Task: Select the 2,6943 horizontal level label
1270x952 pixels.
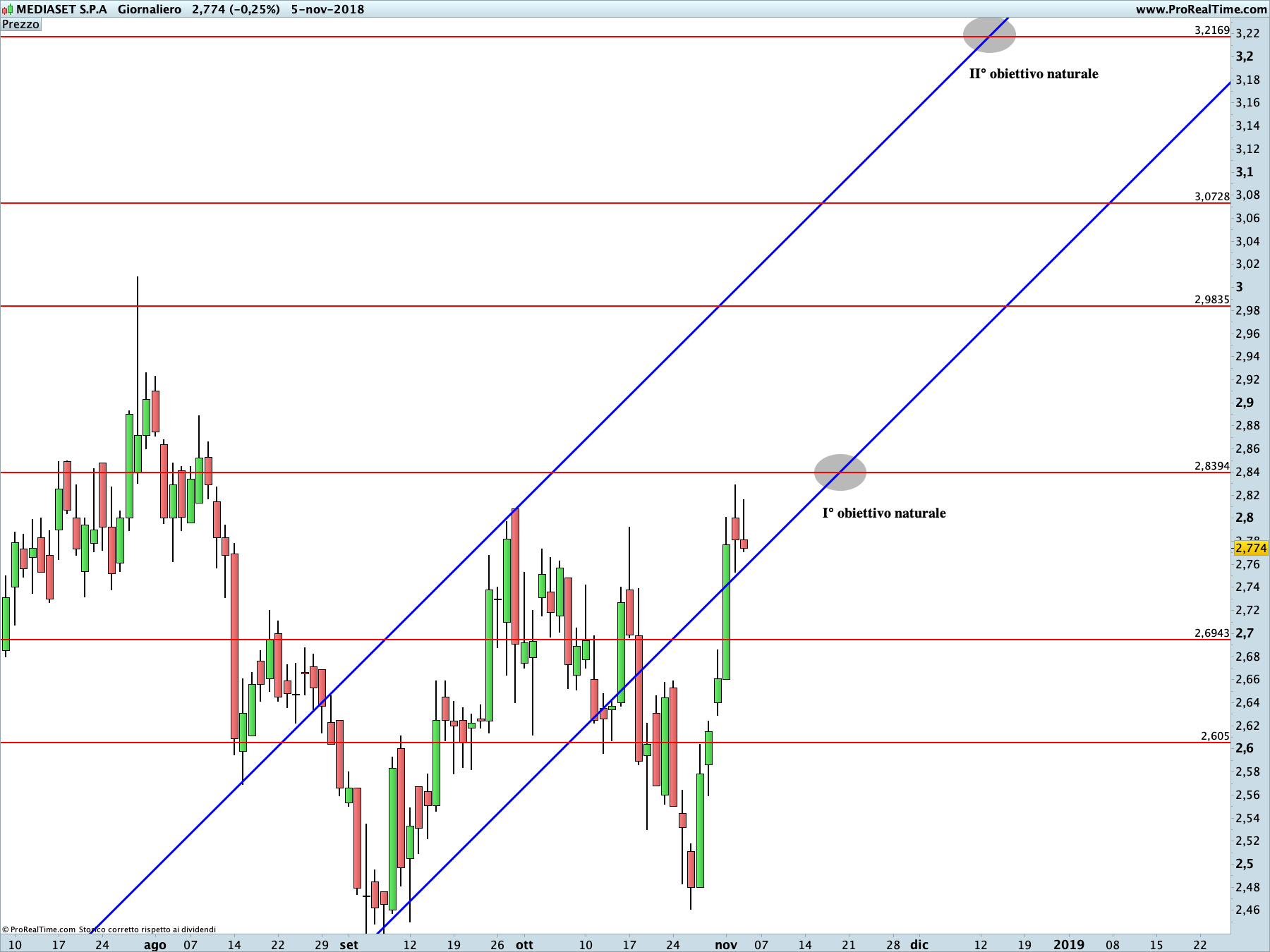Action: [x=1211, y=633]
